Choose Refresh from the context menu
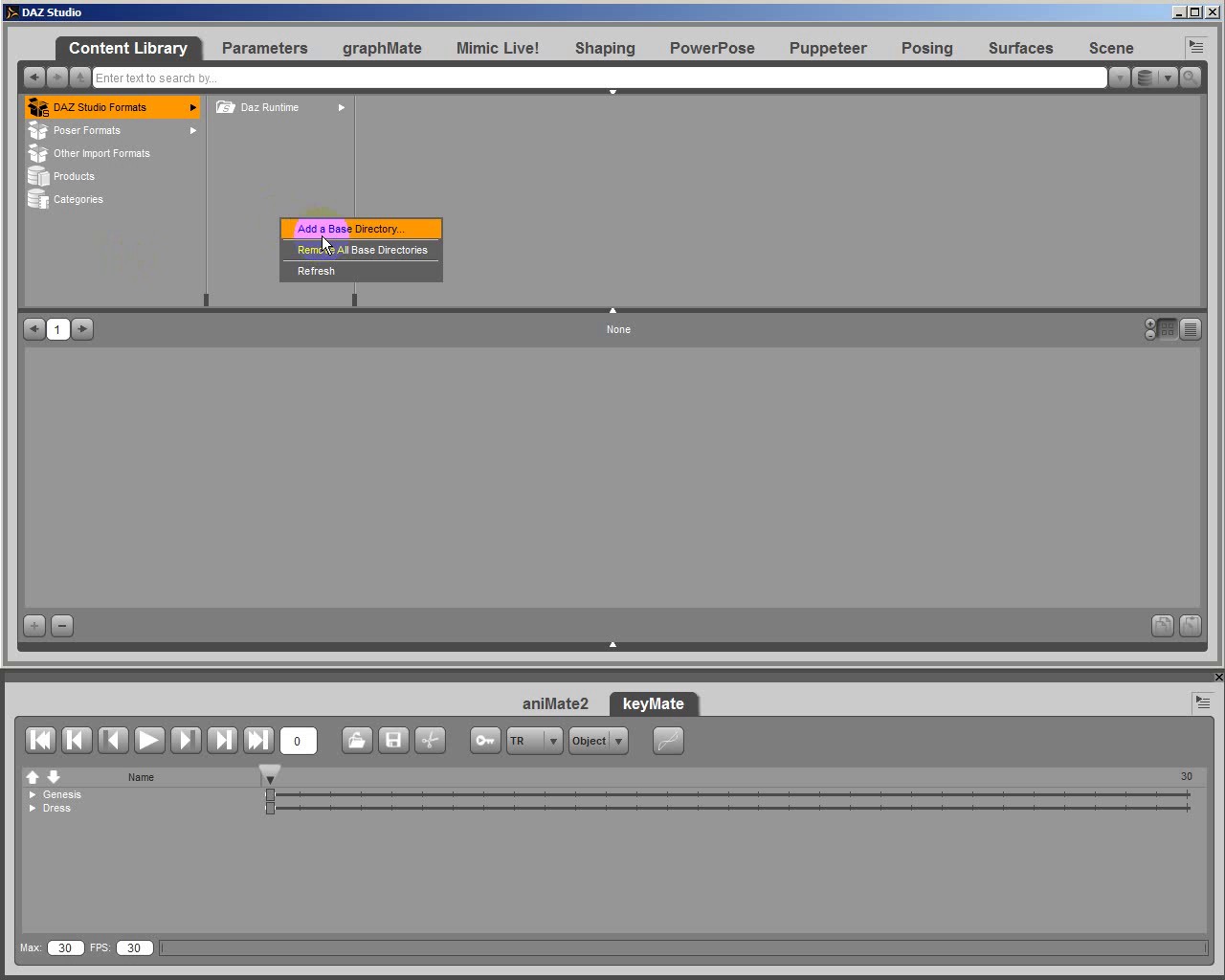 pos(361,271)
